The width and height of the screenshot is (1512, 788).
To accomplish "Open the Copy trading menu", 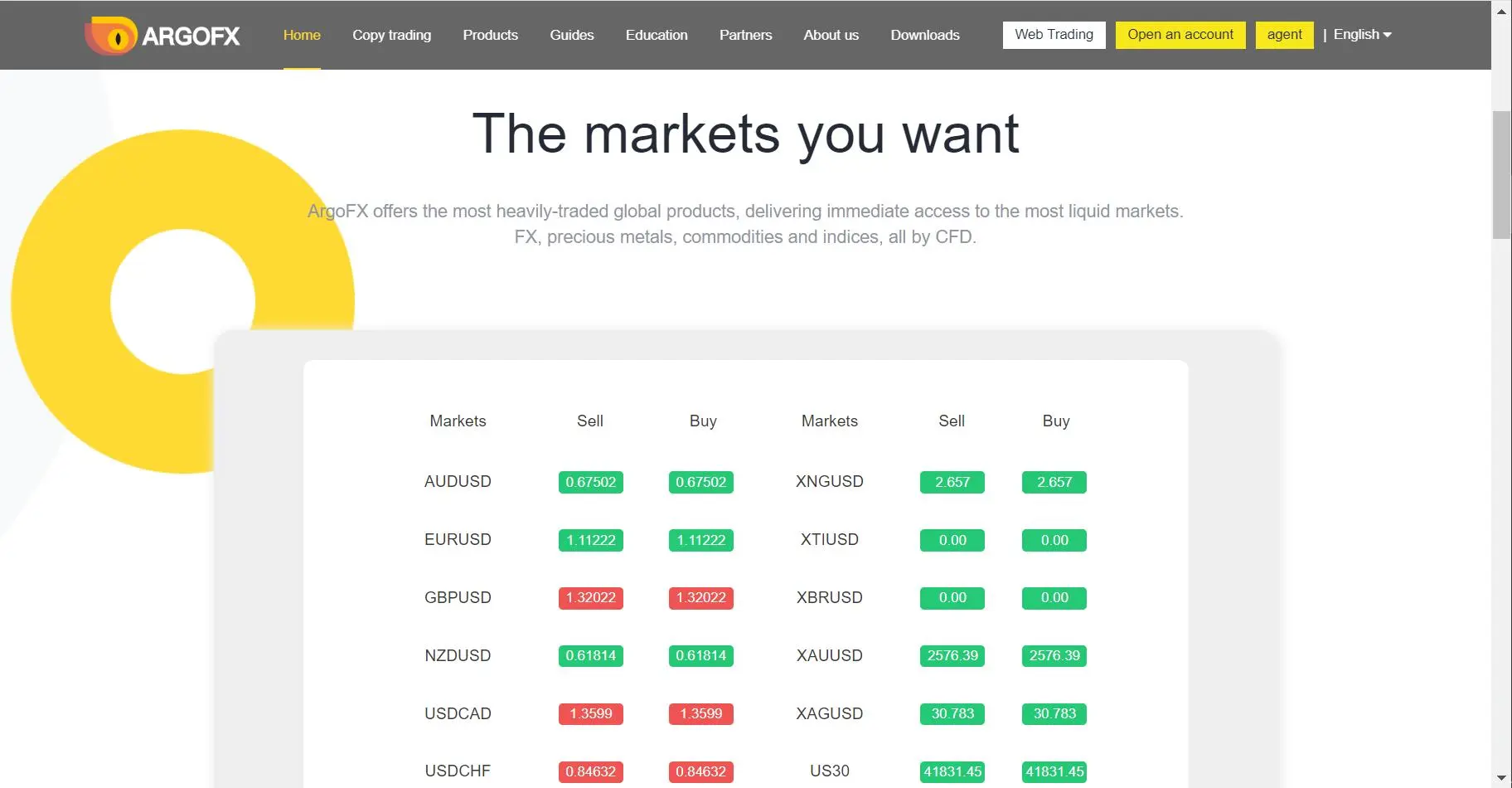I will coord(391,35).
